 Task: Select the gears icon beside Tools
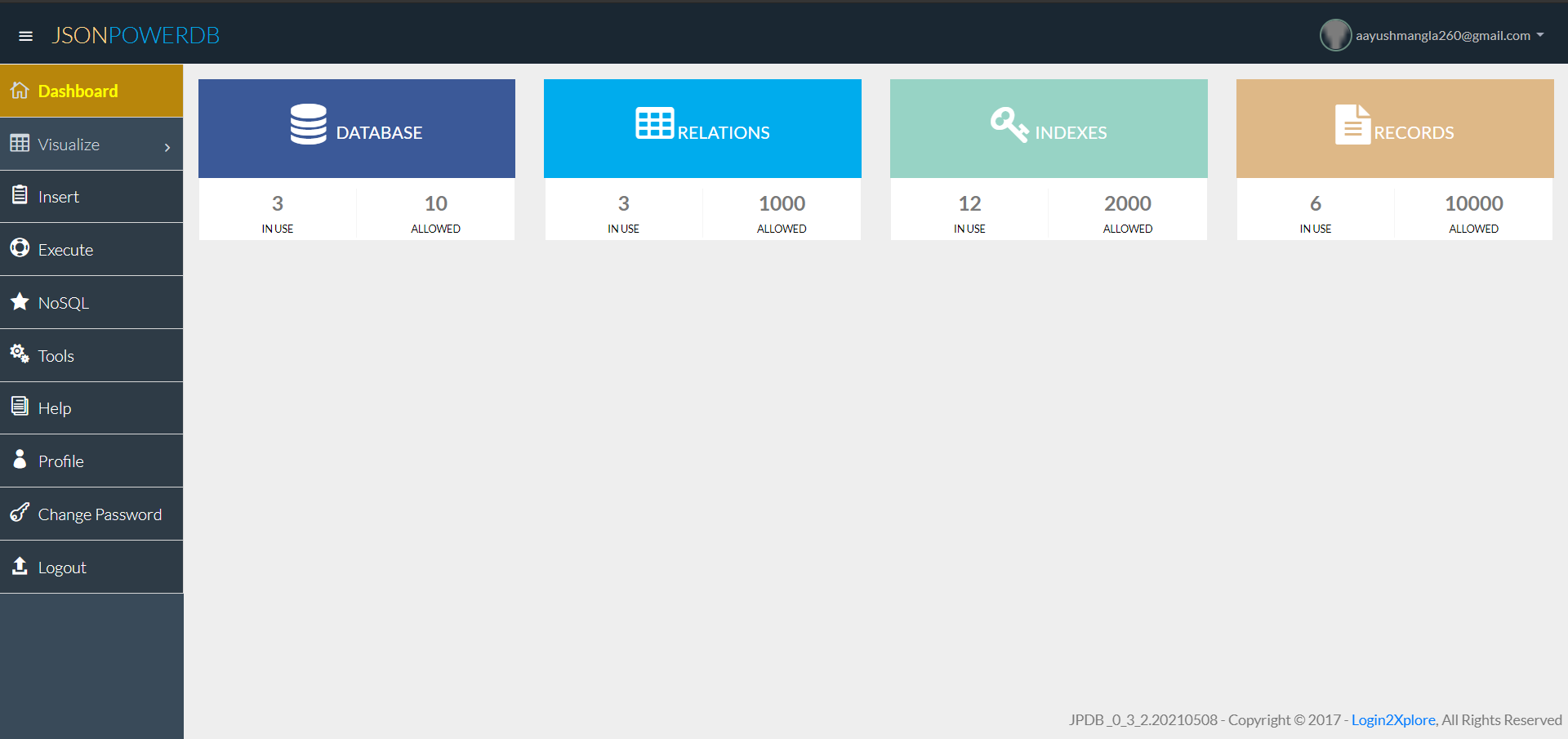19,354
